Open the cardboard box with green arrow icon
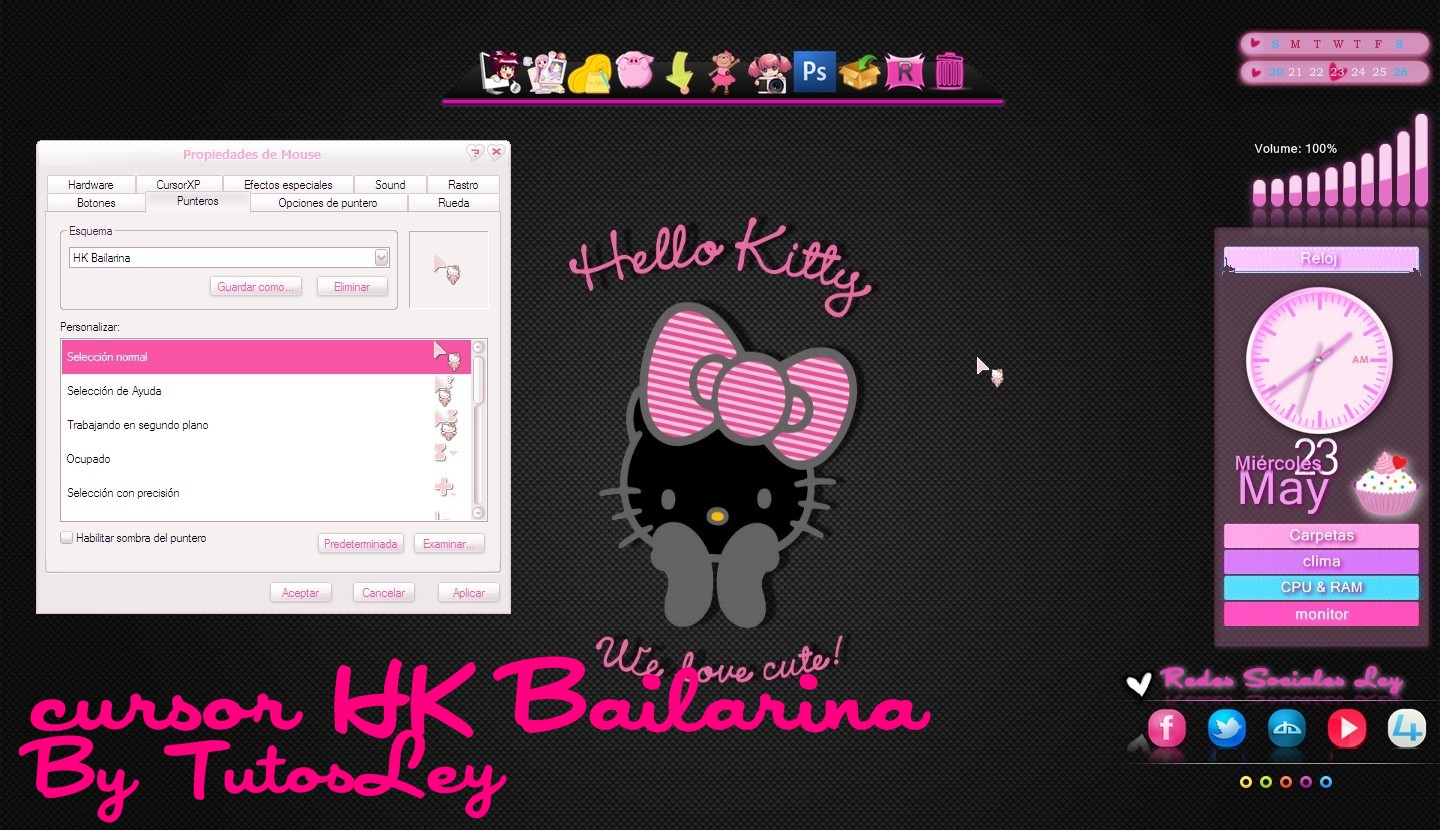This screenshot has width=1440, height=830. pos(859,72)
